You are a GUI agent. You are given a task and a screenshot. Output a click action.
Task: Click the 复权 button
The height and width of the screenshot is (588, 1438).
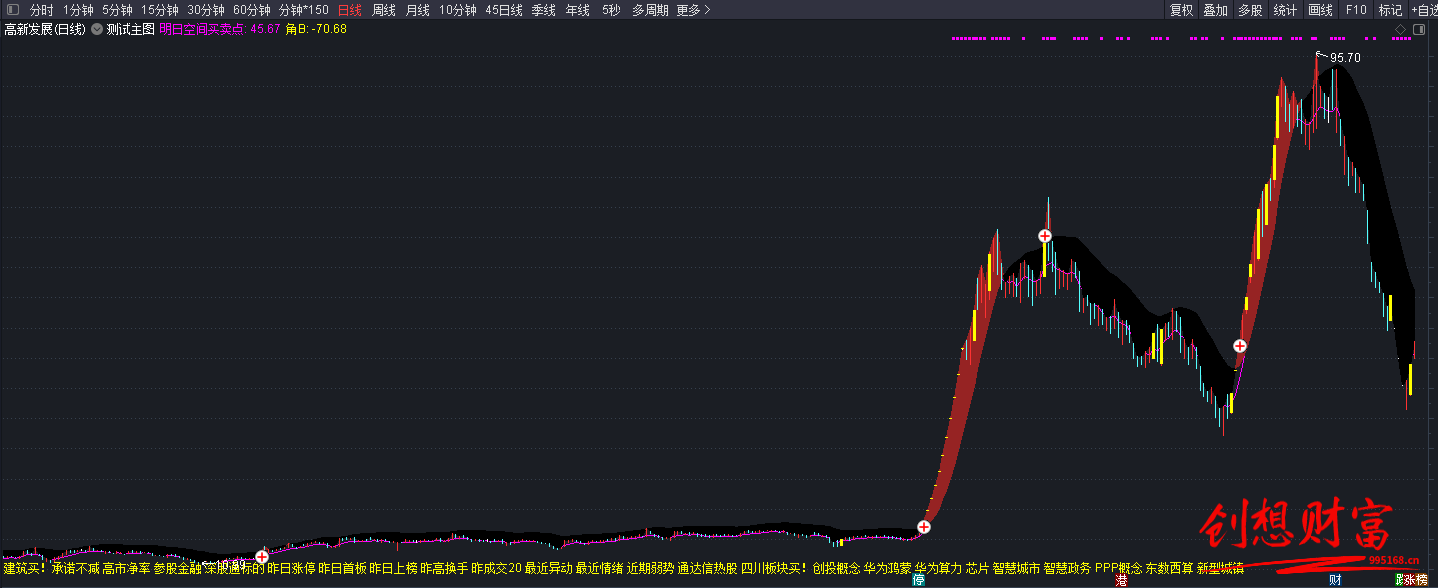[1181, 10]
